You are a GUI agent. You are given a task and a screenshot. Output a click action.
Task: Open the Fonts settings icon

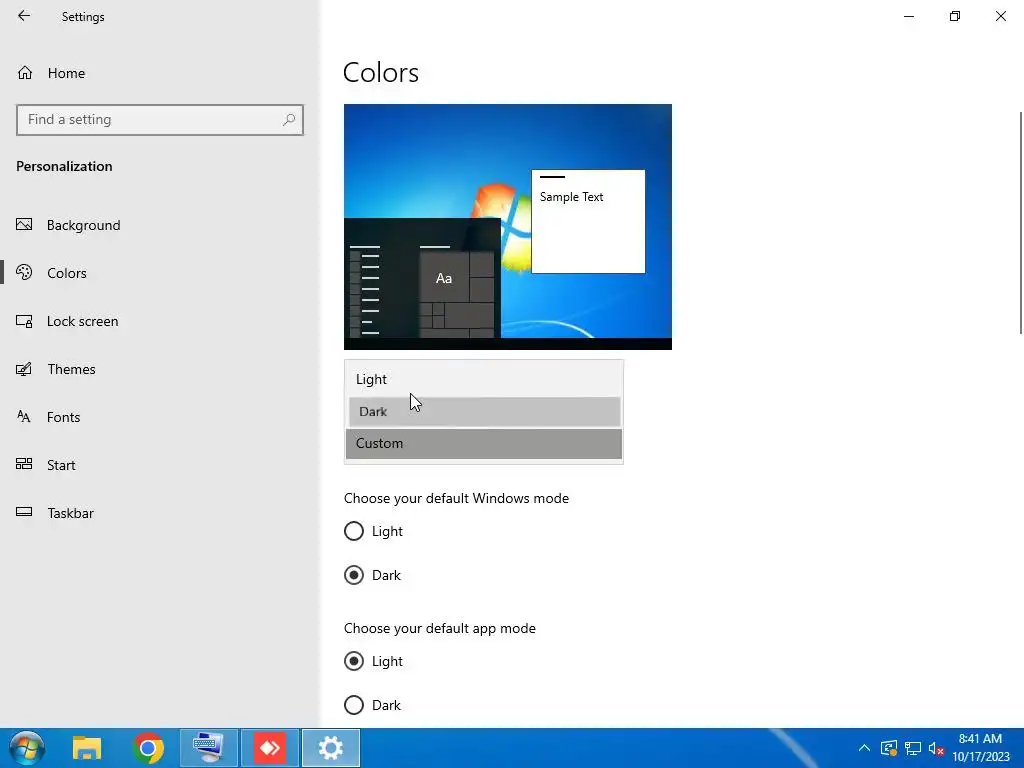coord(24,417)
